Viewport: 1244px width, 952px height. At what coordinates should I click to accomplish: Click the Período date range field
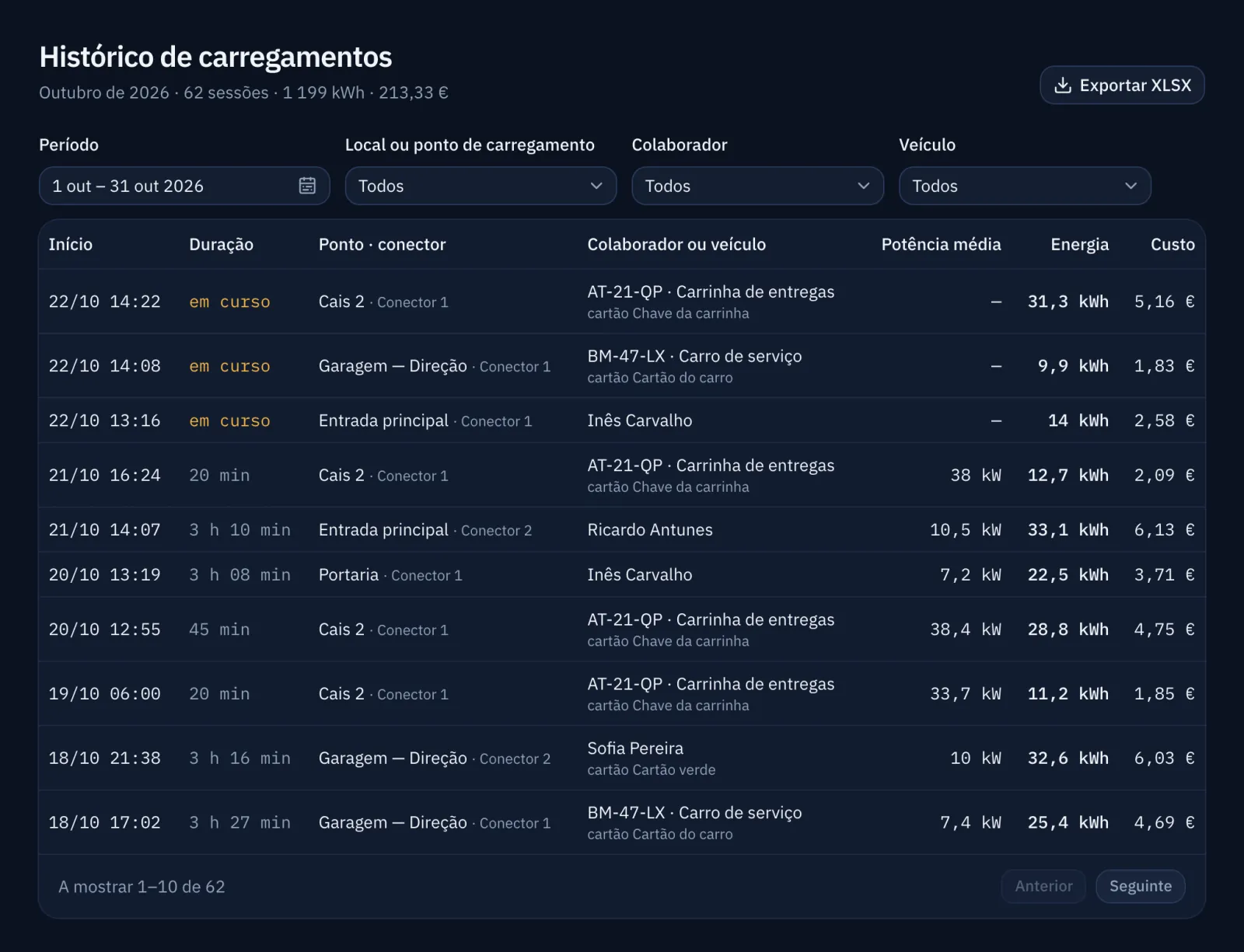coord(184,186)
